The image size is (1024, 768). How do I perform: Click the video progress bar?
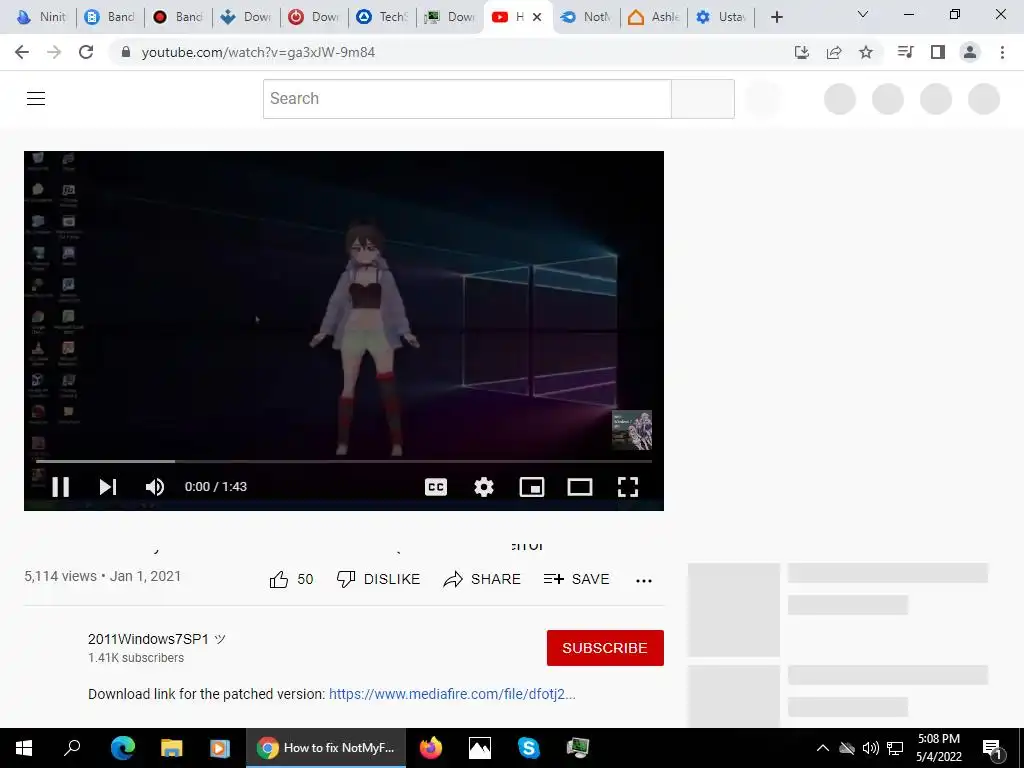point(344,461)
